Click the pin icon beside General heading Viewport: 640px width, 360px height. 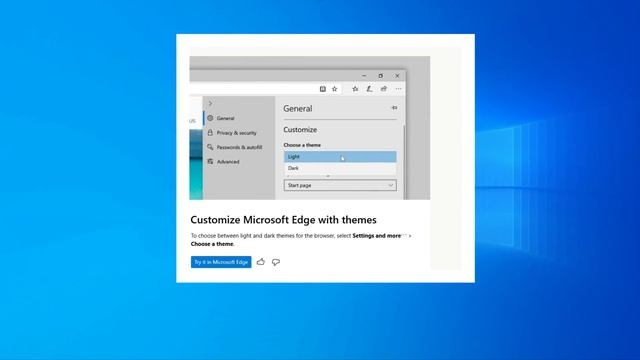(x=394, y=108)
